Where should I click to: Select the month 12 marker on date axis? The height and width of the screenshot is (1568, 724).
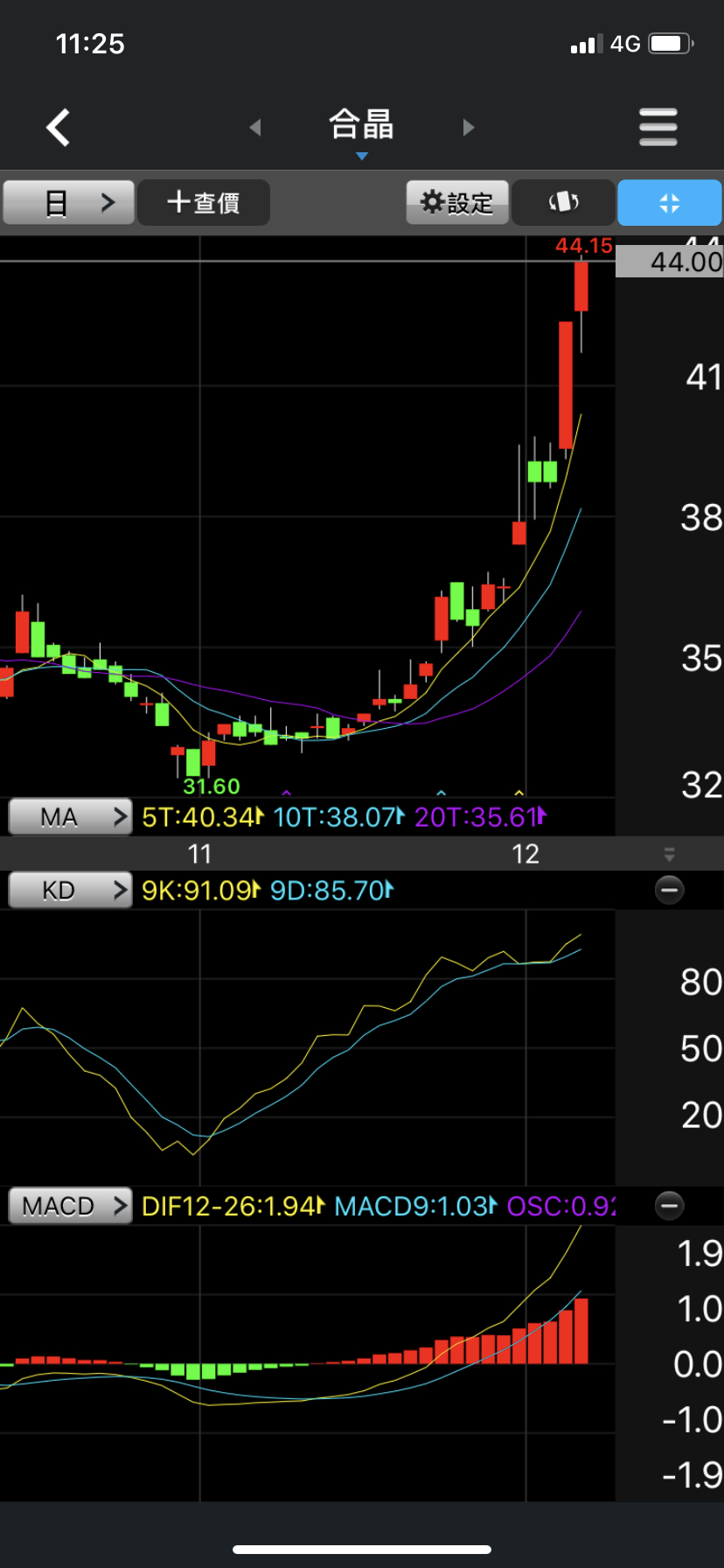pos(525,854)
